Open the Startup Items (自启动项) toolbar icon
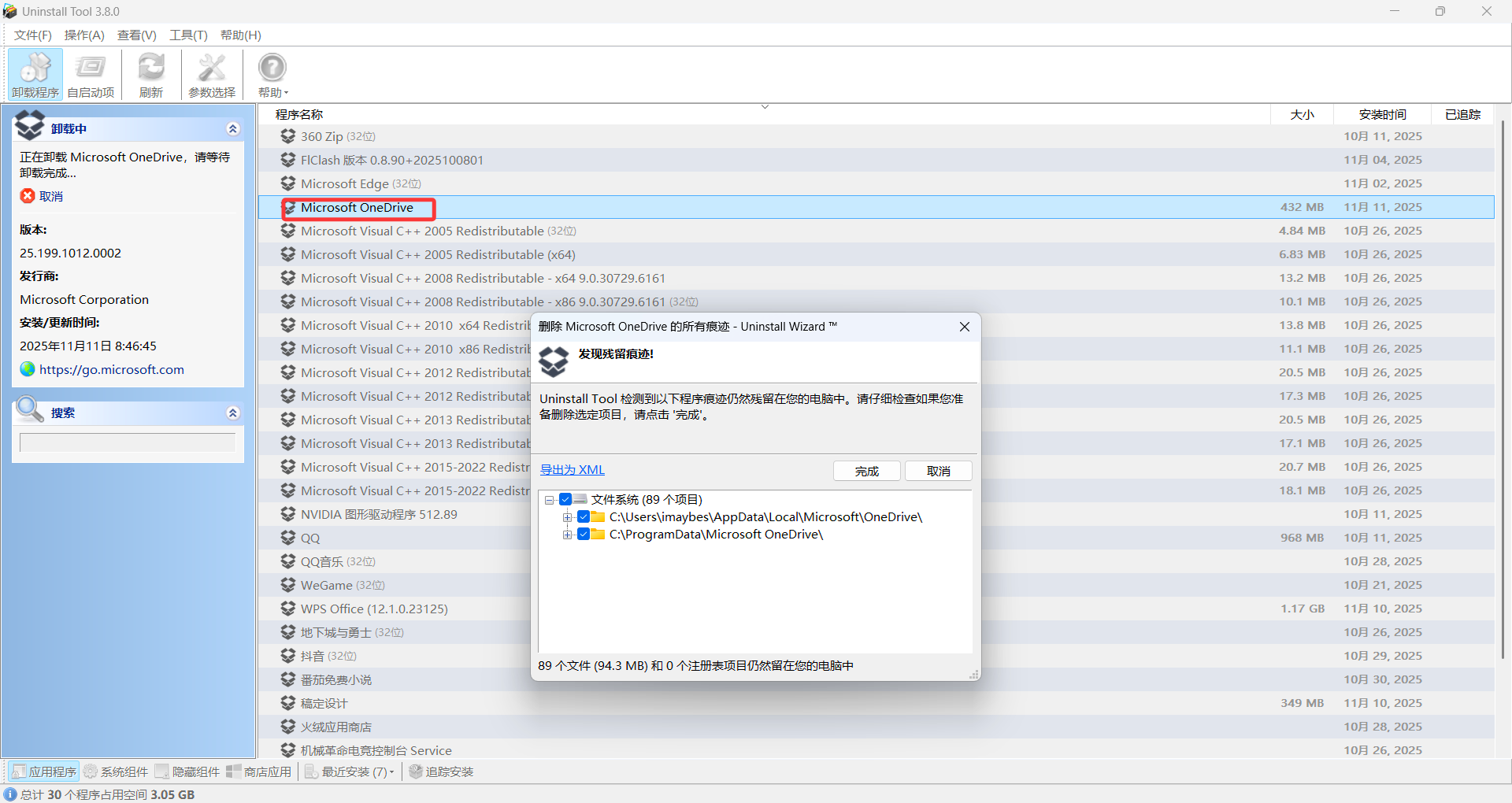 point(91,69)
